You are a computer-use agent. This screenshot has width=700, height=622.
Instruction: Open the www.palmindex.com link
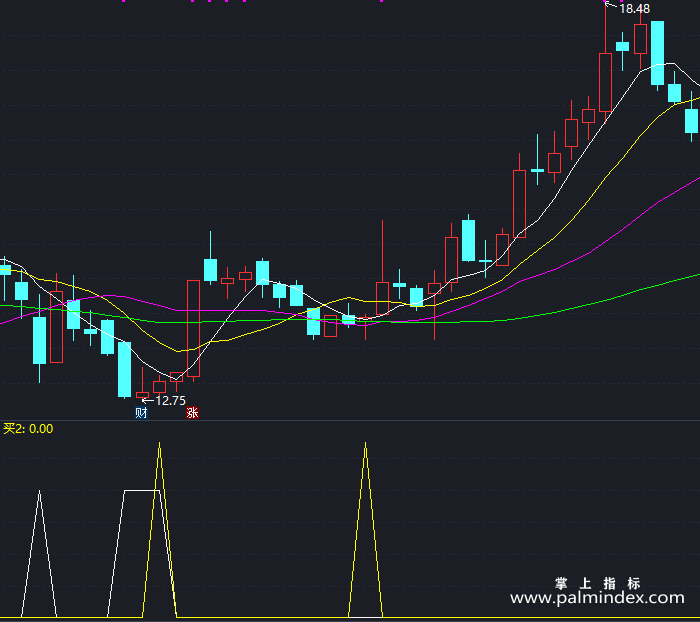click(597, 597)
